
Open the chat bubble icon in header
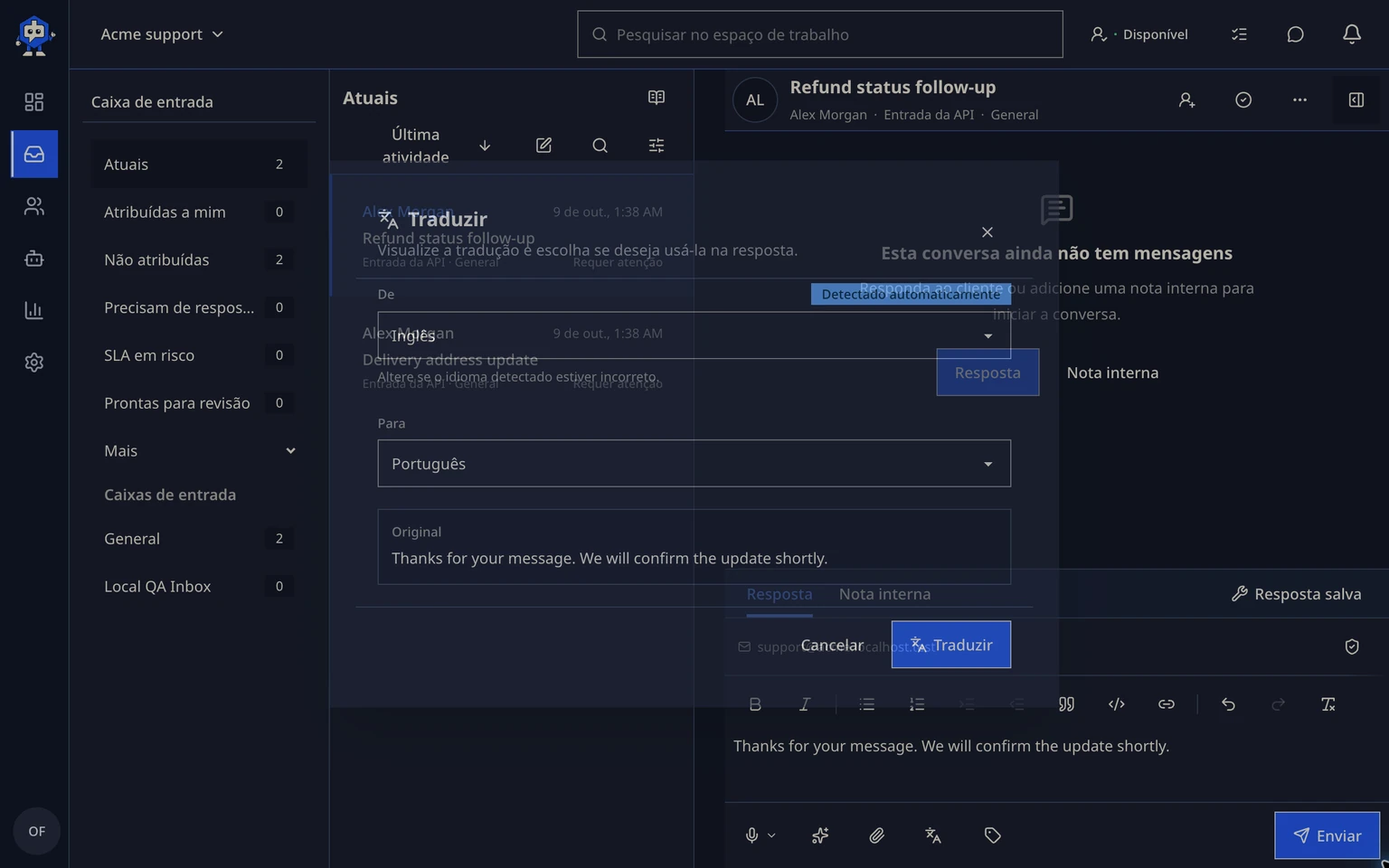tap(1296, 34)
